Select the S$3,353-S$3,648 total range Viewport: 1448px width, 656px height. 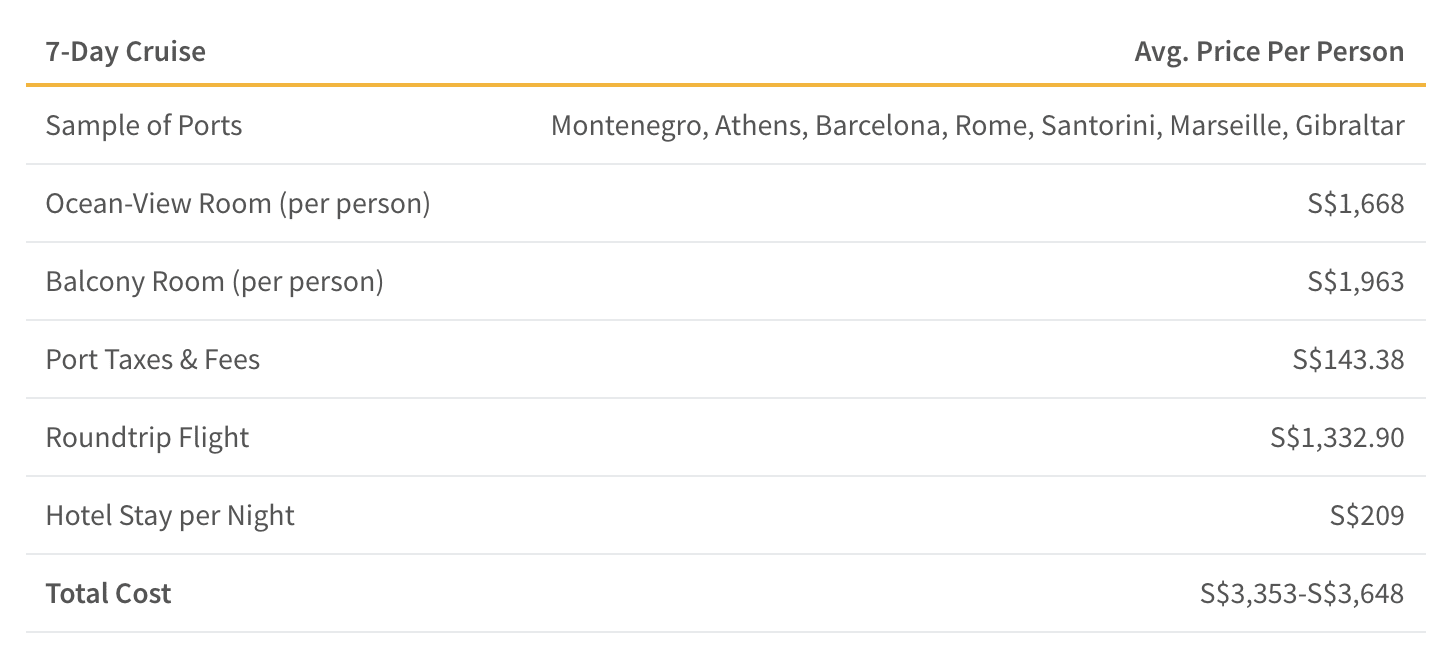tap(1302, 594)
